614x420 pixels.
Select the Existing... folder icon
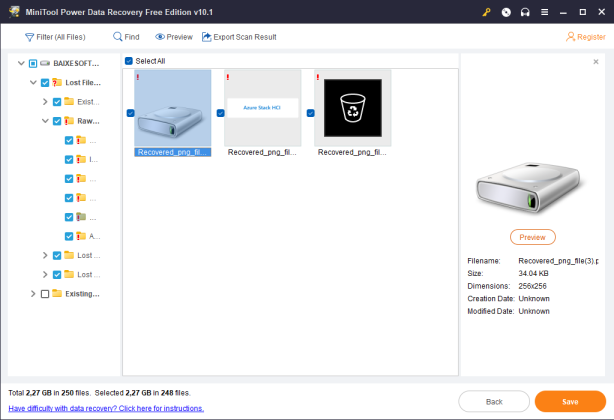[57, 293]
